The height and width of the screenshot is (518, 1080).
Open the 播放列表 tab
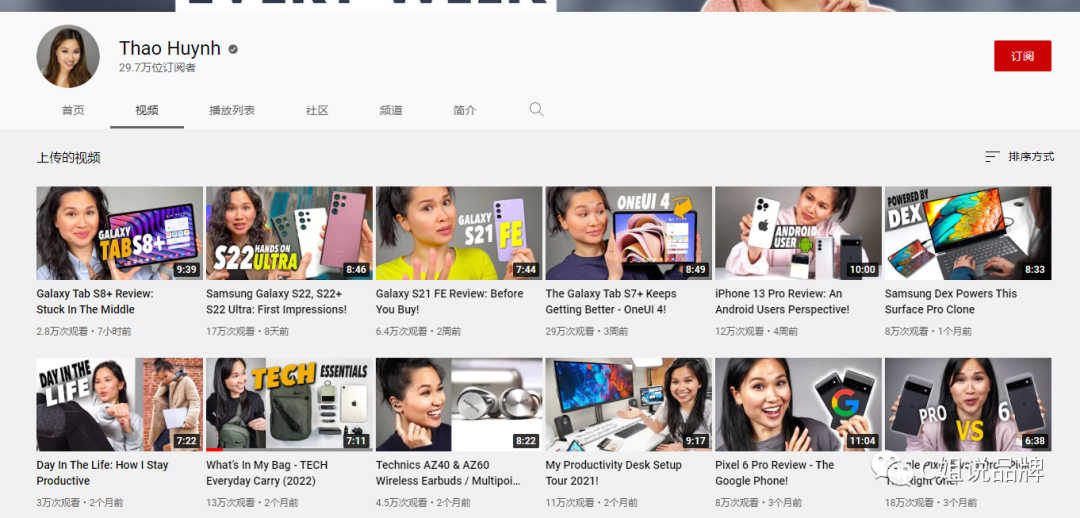(232, 110)
